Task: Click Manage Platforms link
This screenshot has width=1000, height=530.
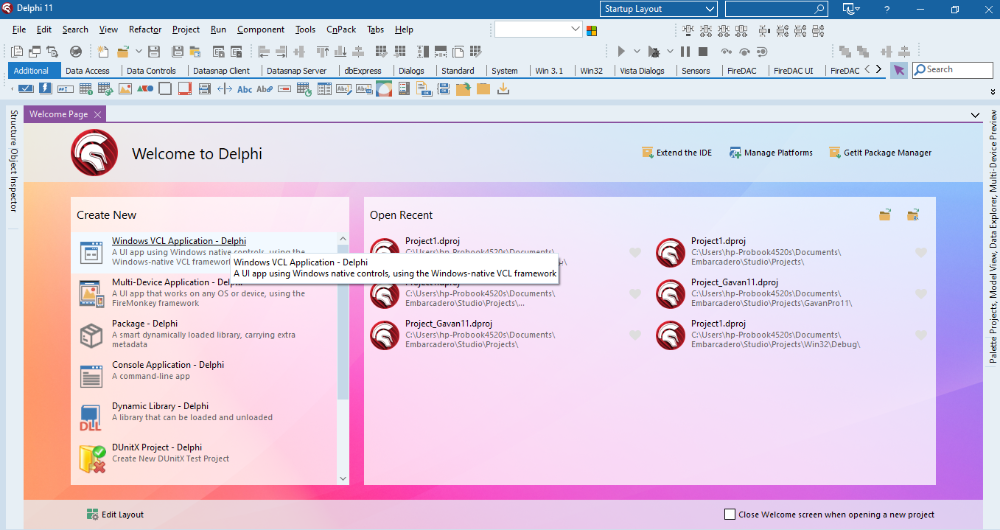Action: click(771, 152)
